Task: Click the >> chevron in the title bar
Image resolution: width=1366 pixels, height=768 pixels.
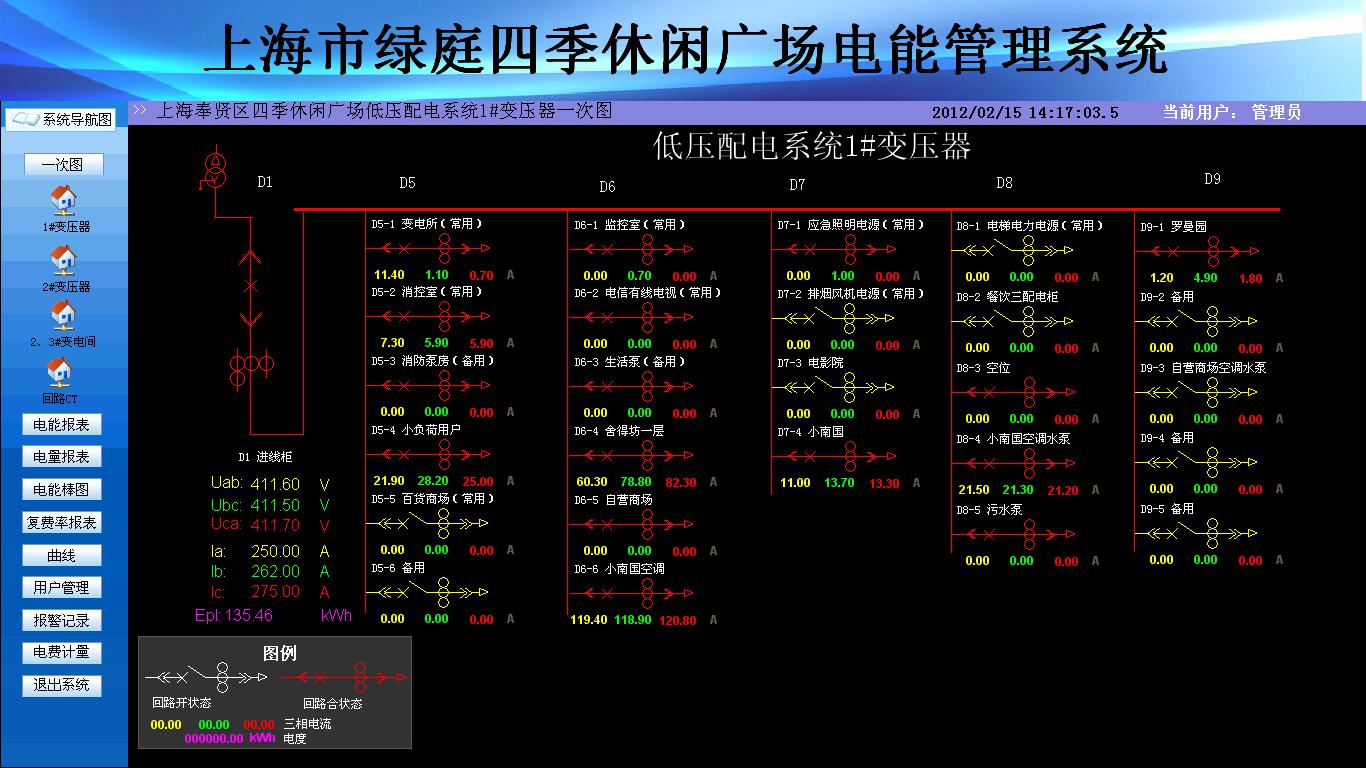Action: tap(139, 111)
